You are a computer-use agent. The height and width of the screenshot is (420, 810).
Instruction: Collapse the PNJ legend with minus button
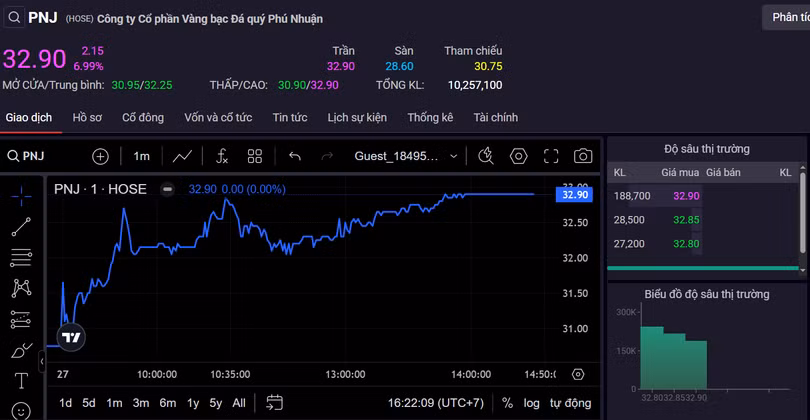point(167,189)
